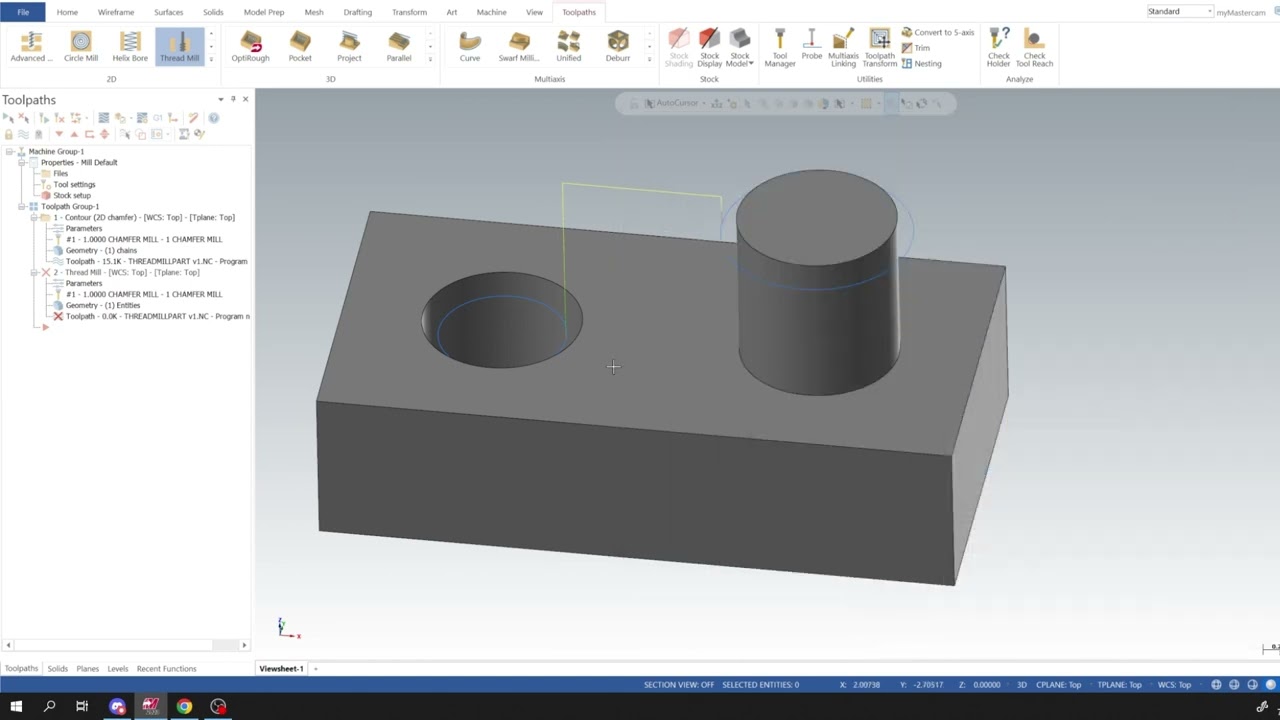Click the lock selected operations icon
Viewport: 1280px width, 720px height.
[x=9, y=134]
